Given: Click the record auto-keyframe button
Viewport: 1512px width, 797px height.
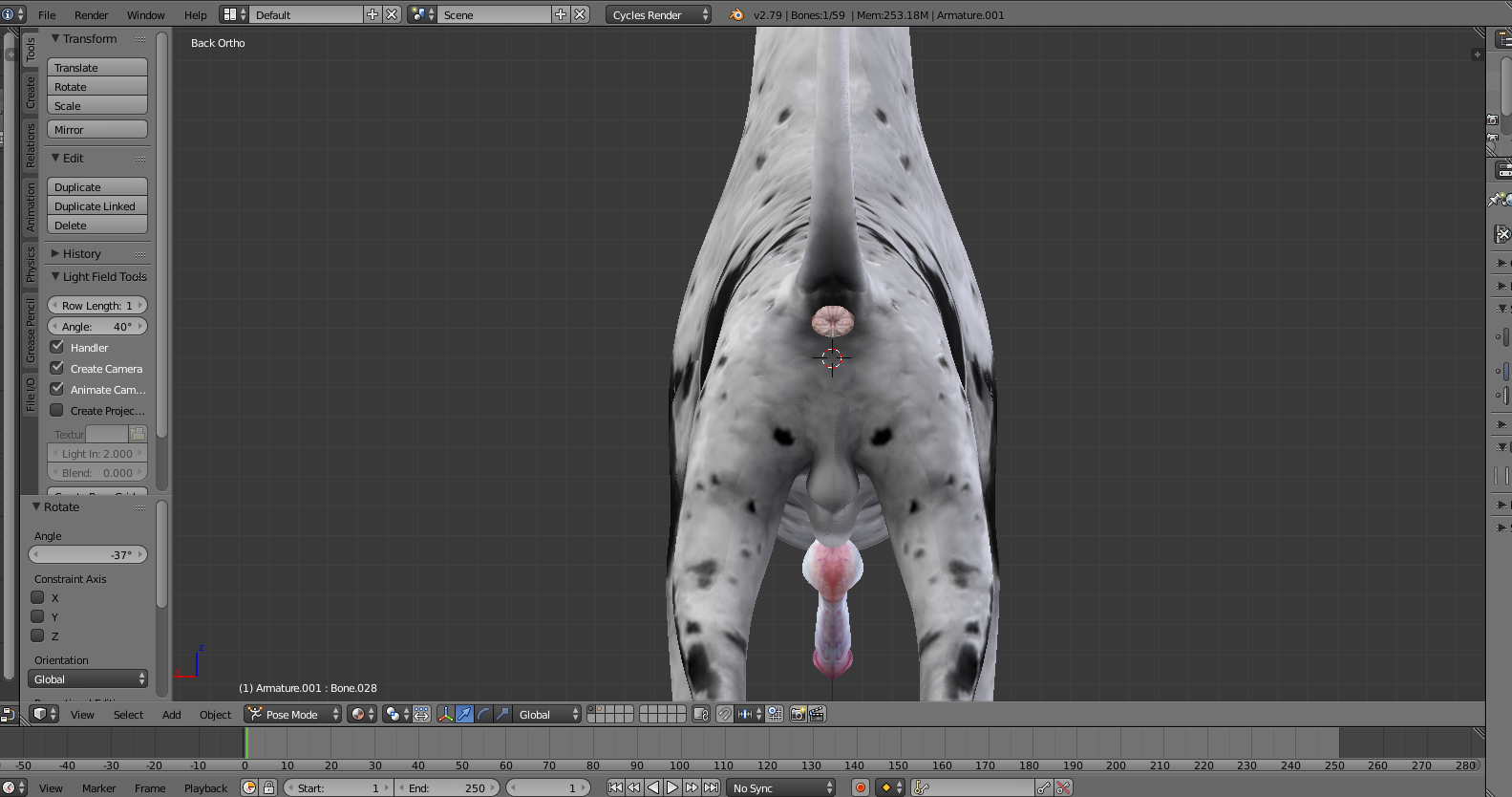Looking at the screenshot, I should point(860,787).
